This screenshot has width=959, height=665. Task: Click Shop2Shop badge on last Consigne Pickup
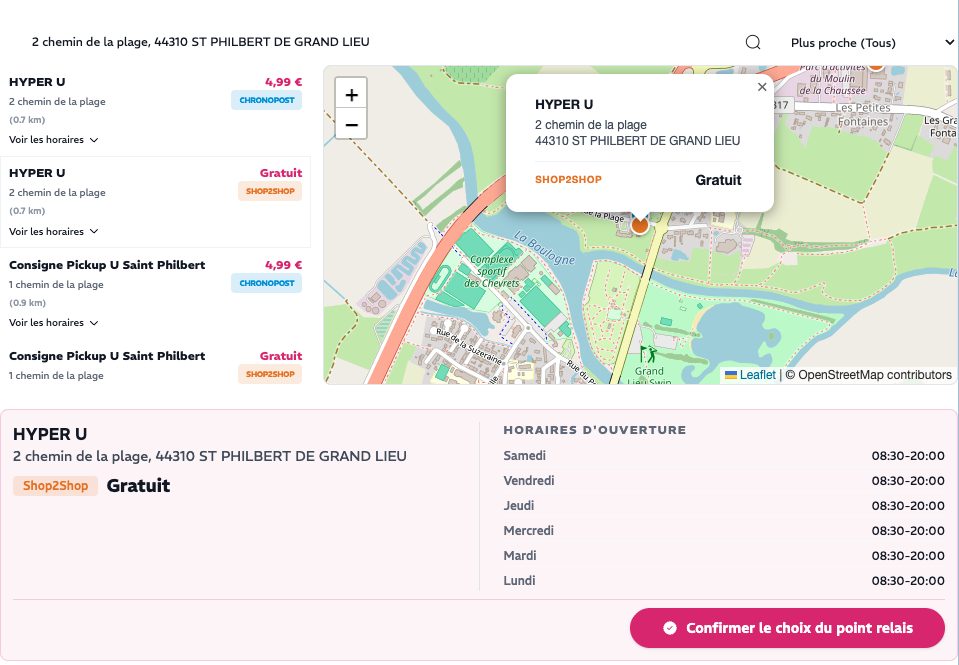270,374
